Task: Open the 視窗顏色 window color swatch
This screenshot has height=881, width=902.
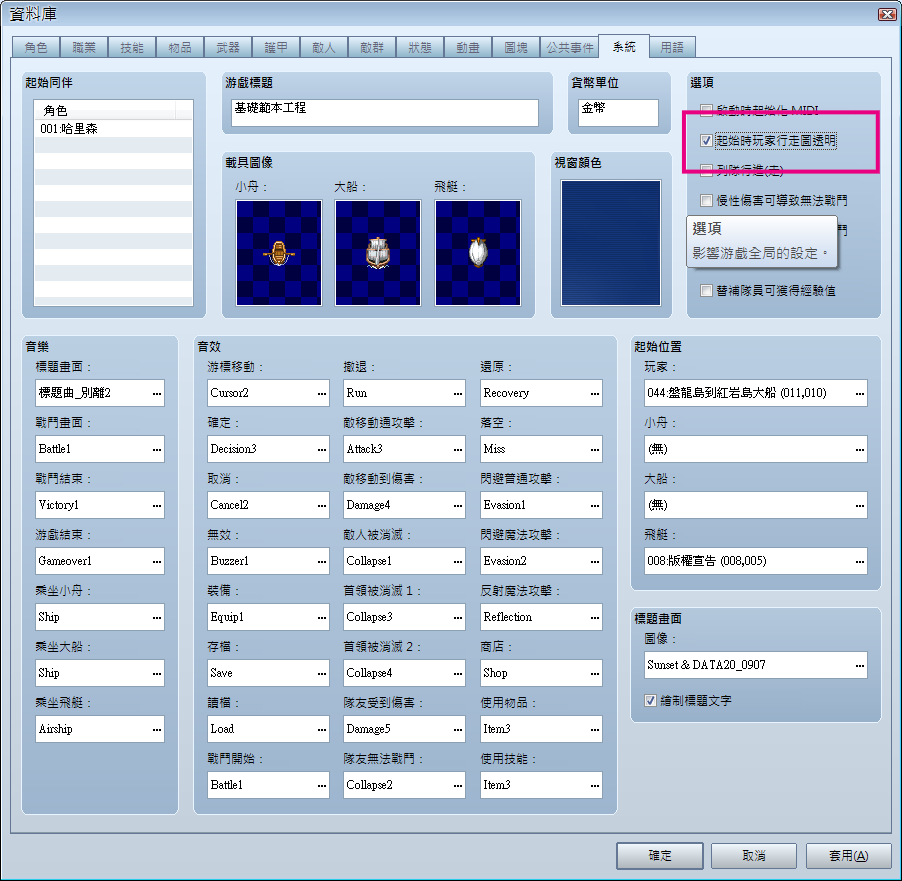Action: click(x=611, y=243)
